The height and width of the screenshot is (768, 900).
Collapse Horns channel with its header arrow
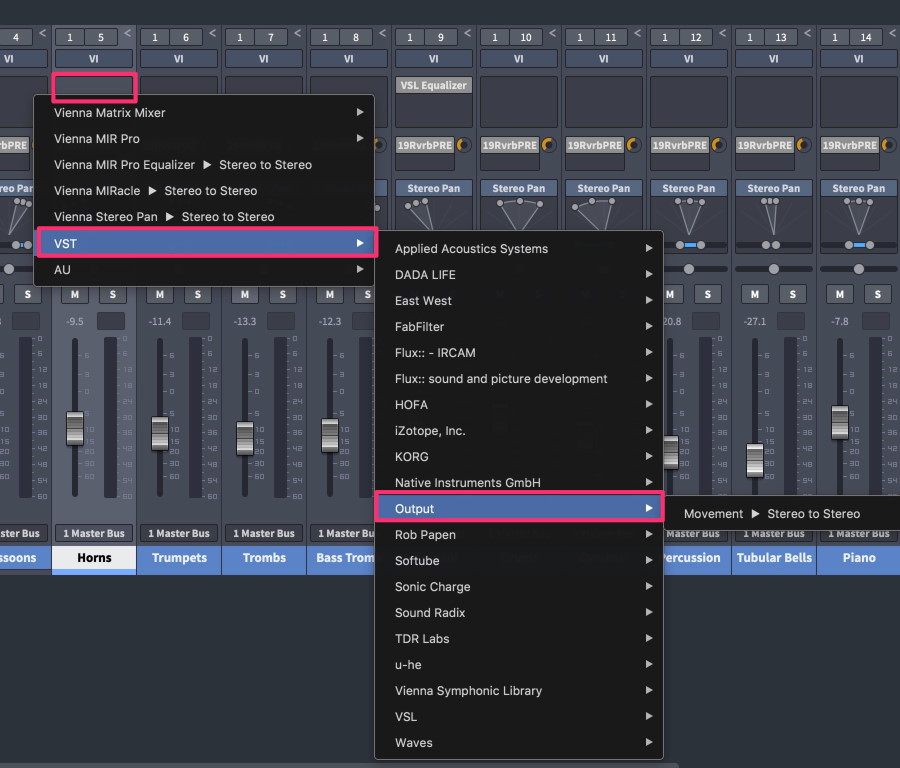[127, 33]
